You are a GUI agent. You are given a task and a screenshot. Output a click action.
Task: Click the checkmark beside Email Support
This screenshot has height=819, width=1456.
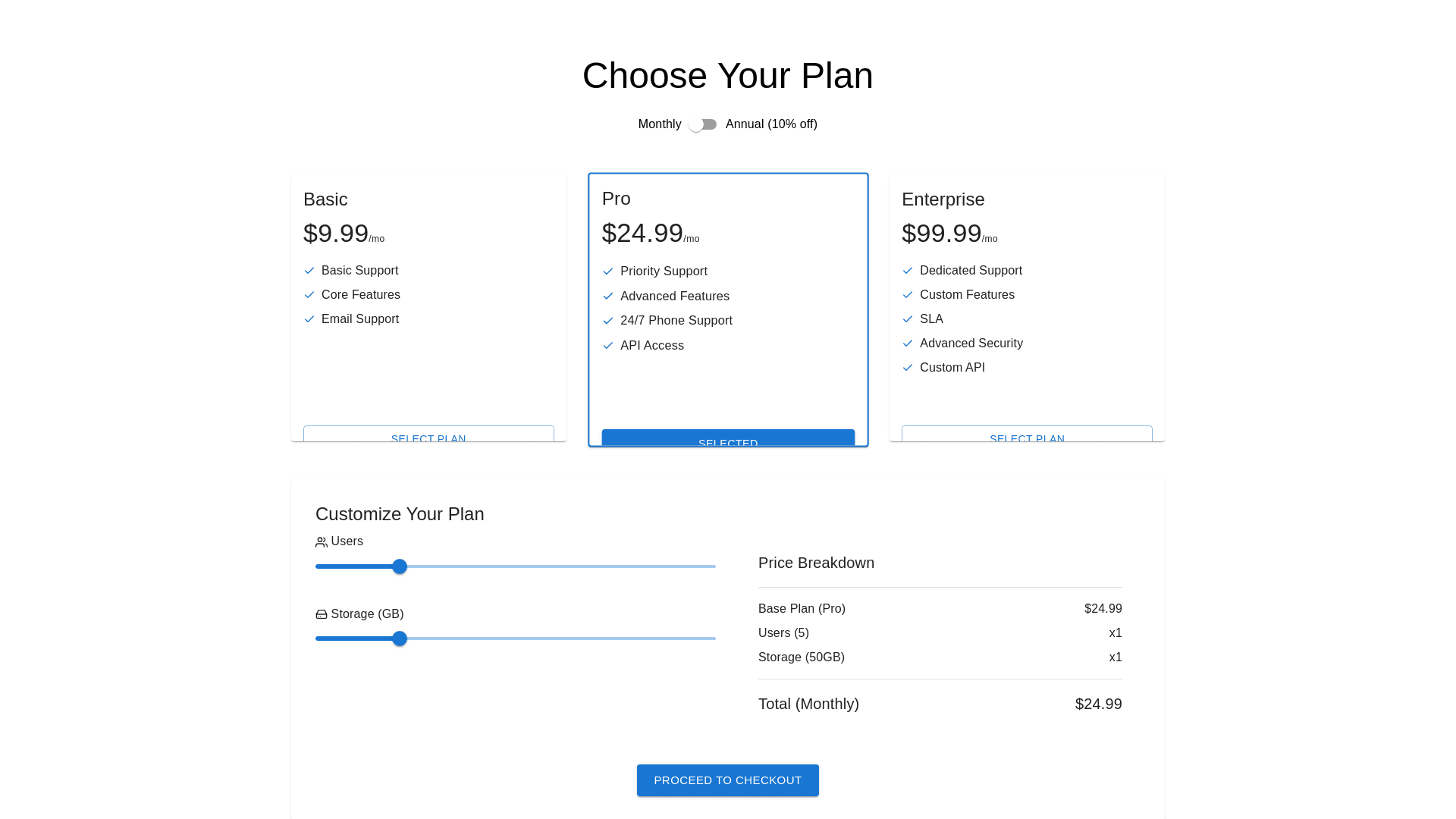click(x=309, y=319)
